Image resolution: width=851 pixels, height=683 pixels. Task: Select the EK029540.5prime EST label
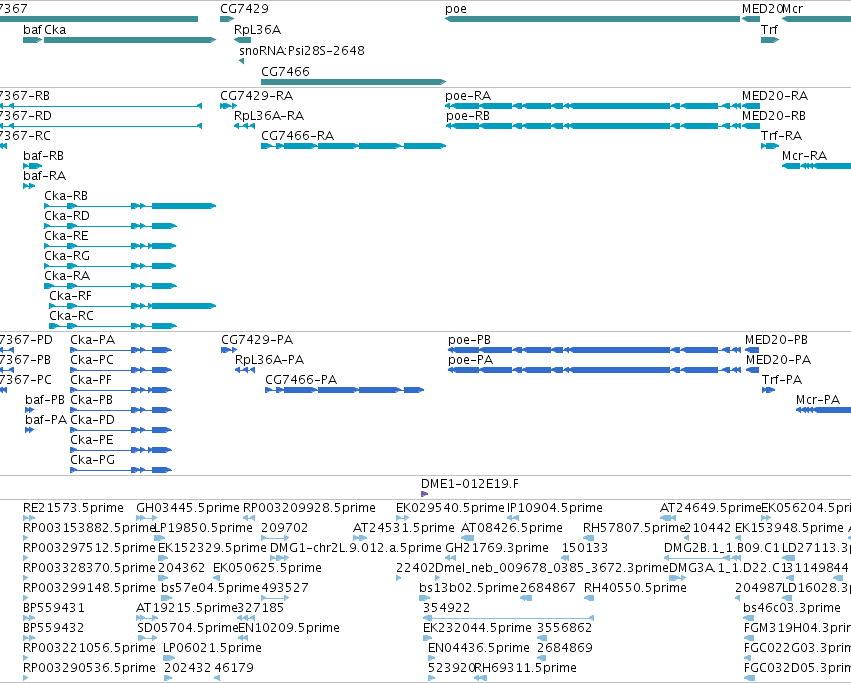click(450, 508)
